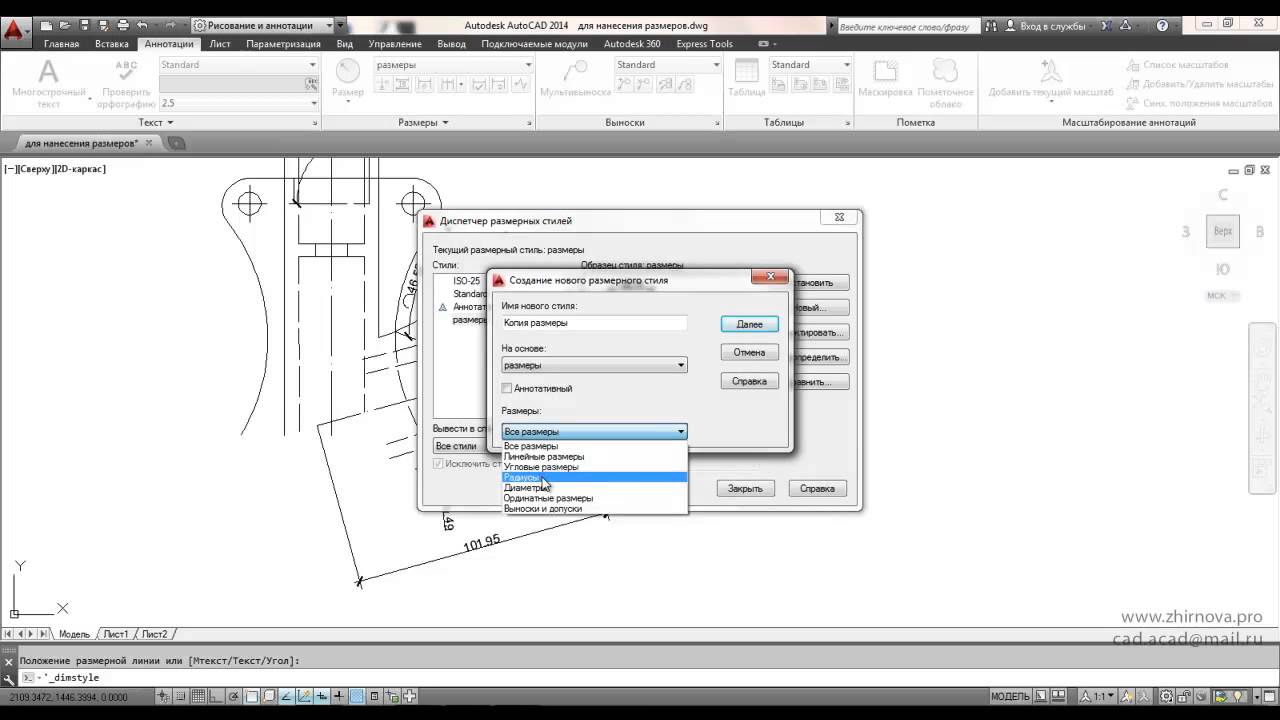Toggle Ortho mode in status bar
Viewport: 1280px width, 720px height.
pos(216,697)
